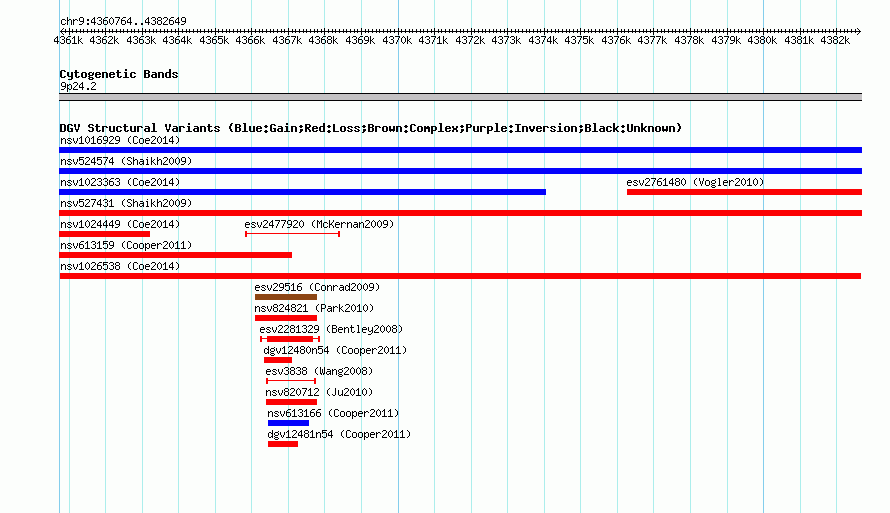The width and height of the screenshot is (890, 513).
Task: Click the 9p24.2 band label
Action: [x=78, y=86]
